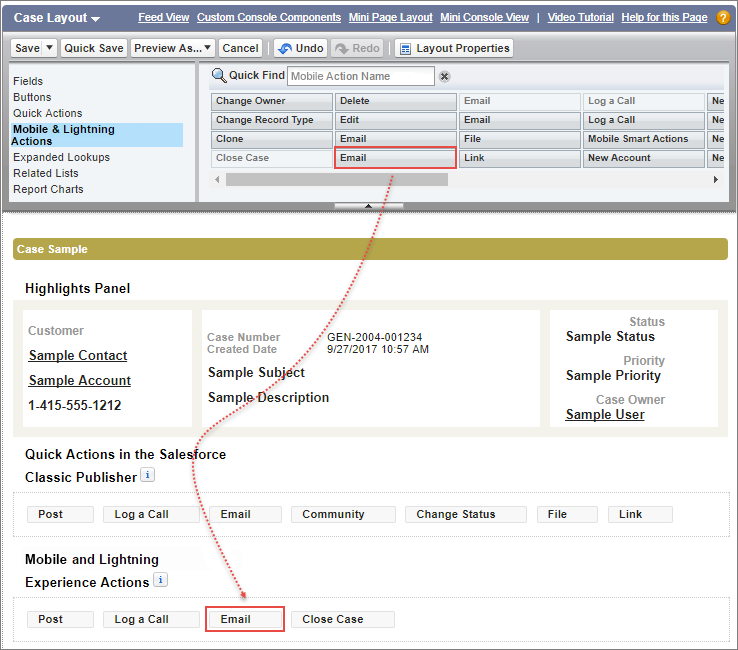Click Sample Subject text

tap(256, 372)
